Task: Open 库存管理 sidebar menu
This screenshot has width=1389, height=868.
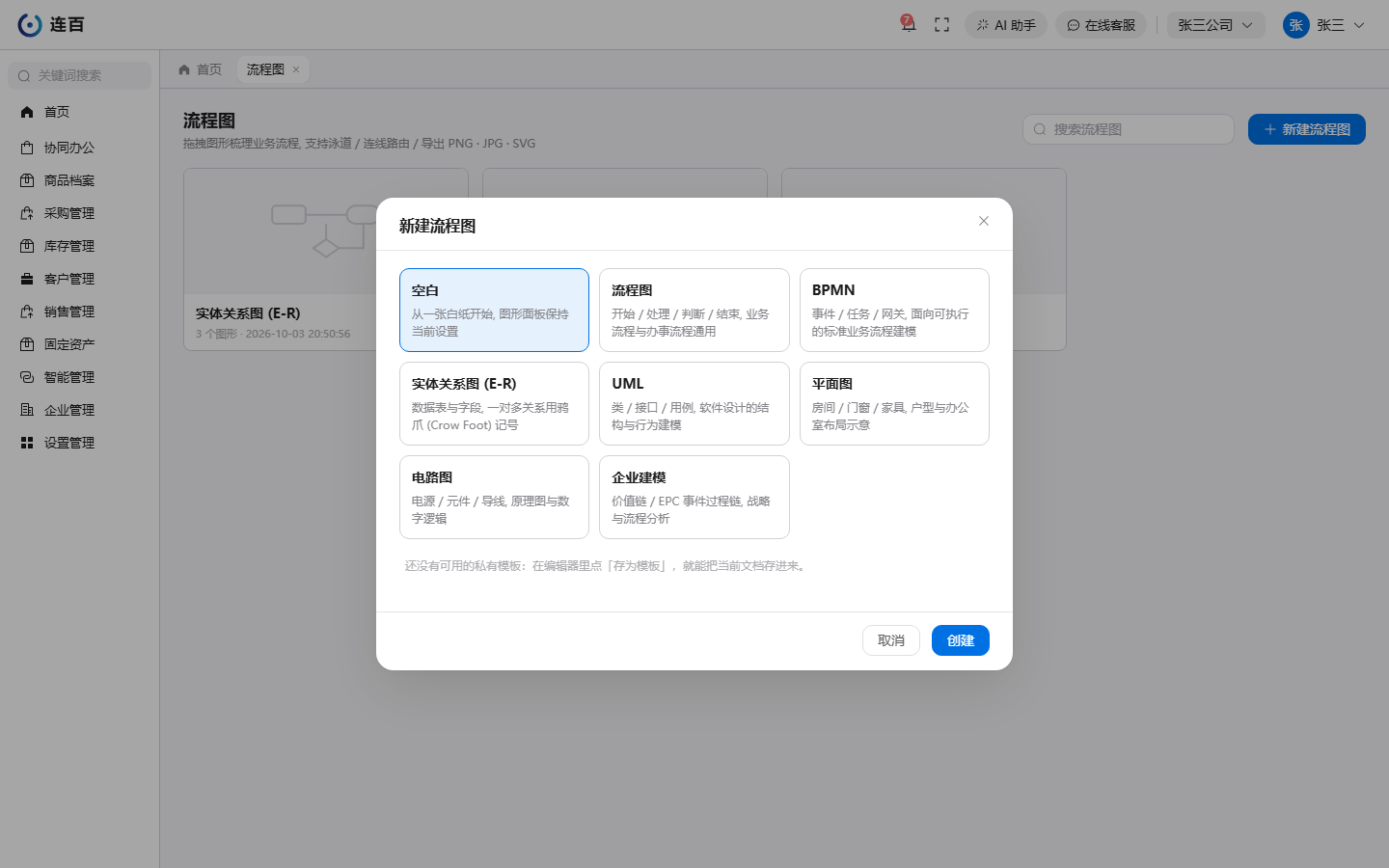Action: tap(80, 246)
